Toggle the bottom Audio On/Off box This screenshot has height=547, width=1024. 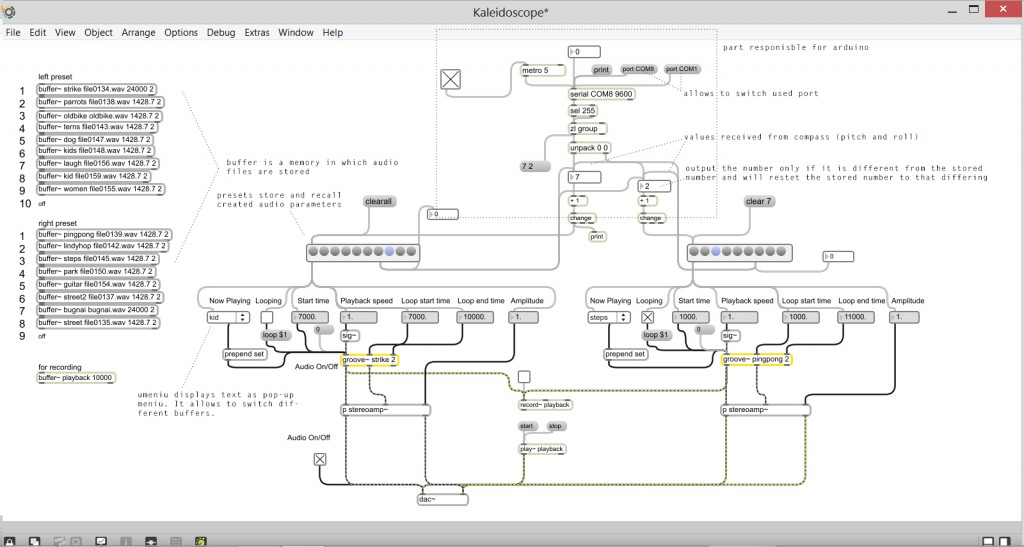pyautogui.click(x=320, y=459)
